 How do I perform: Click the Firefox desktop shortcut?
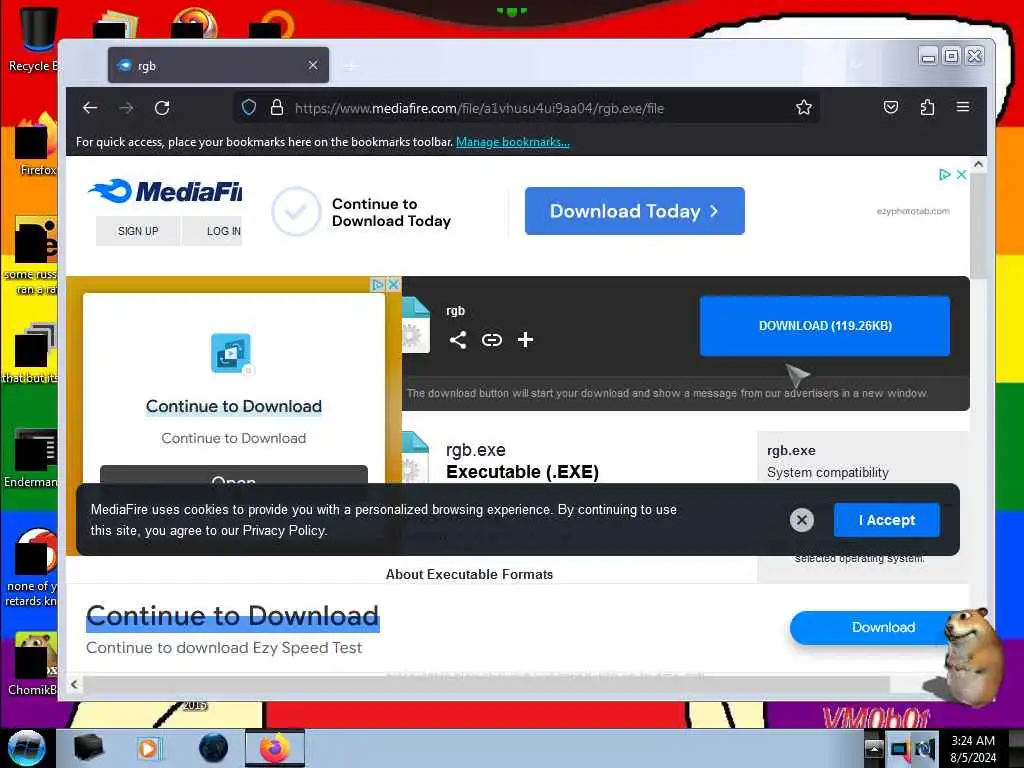click(34, 145)
